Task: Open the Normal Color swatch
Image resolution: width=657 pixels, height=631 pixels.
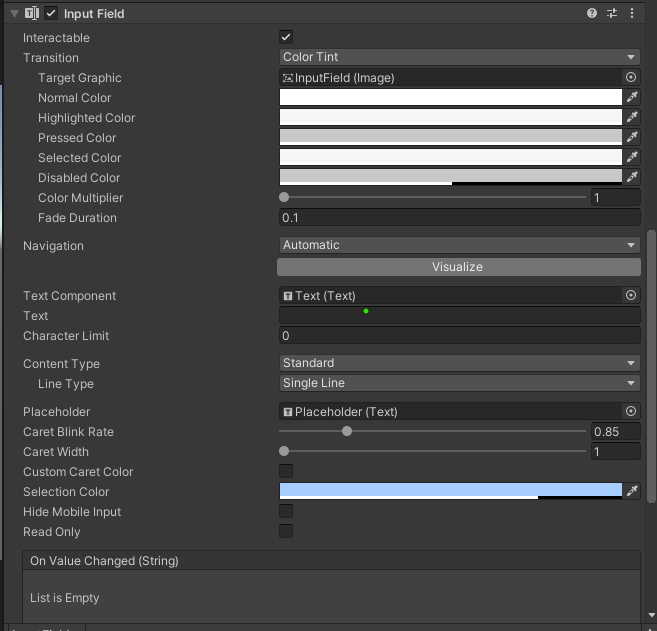Action: (x=451, y=97)
